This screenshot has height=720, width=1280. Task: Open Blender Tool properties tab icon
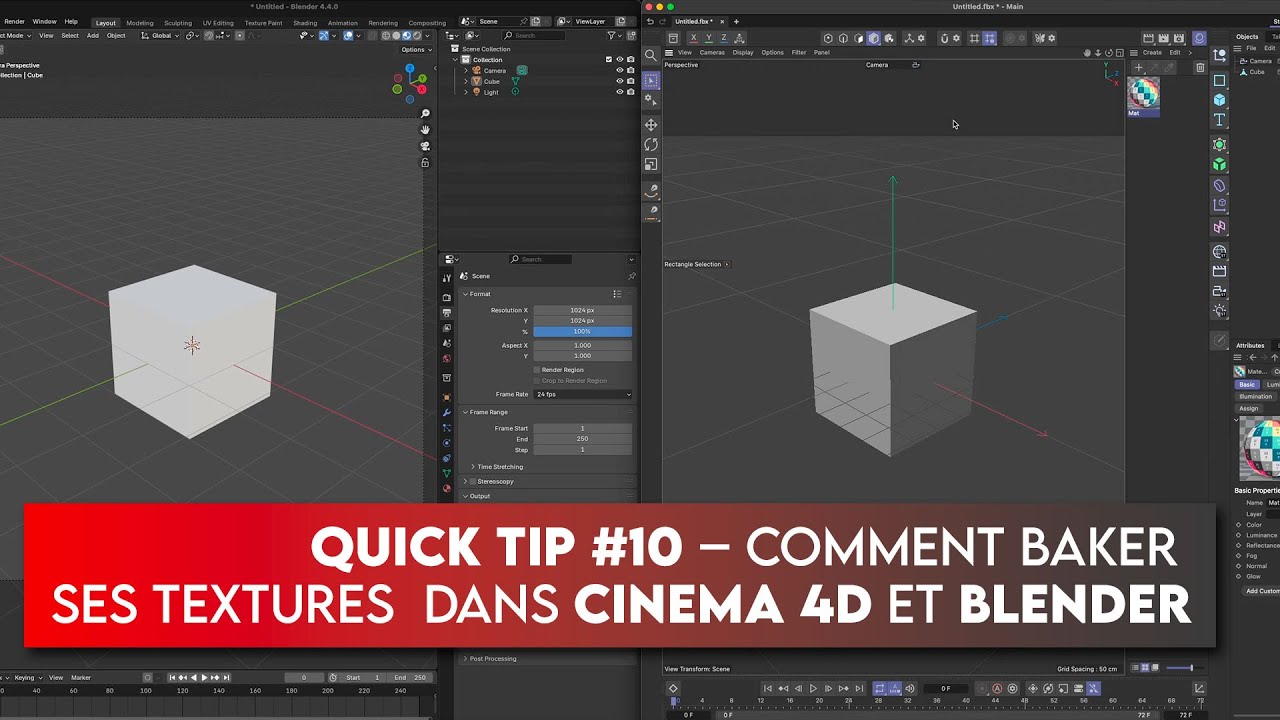[x=447, y=279]
